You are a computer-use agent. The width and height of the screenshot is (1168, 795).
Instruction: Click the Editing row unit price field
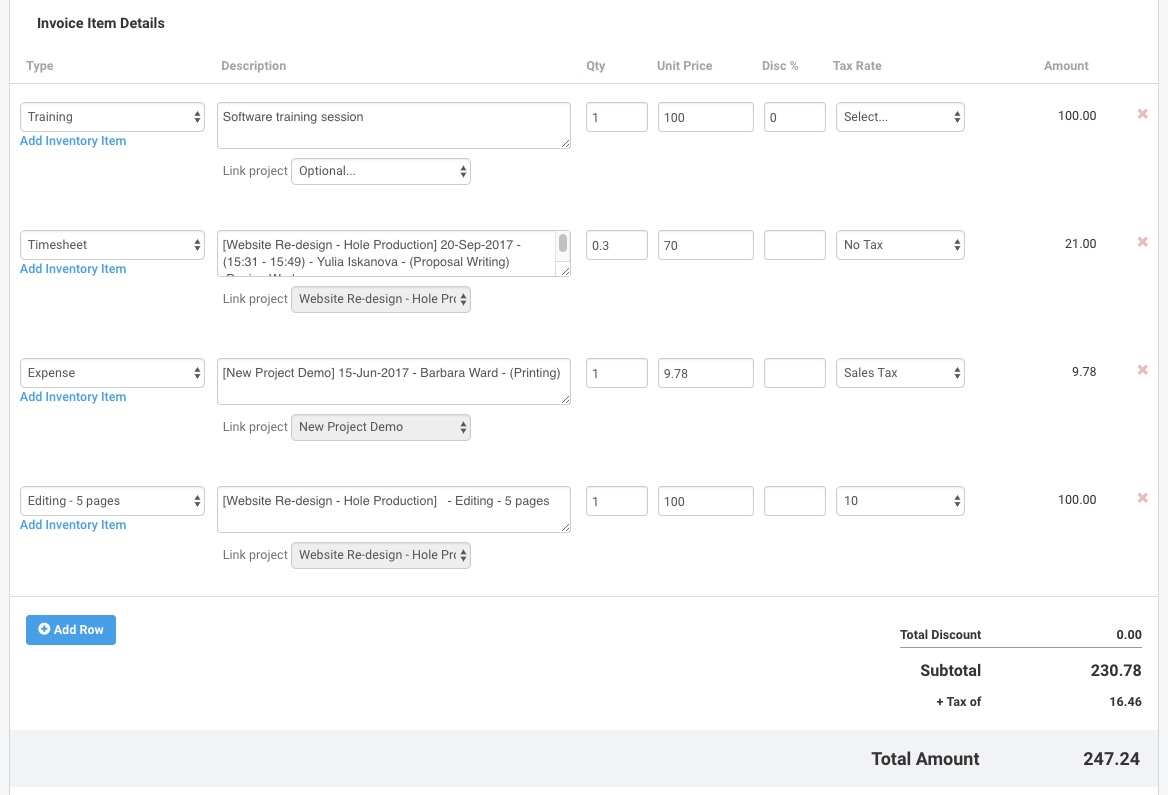pyautogui.click(x=705, y=501)
